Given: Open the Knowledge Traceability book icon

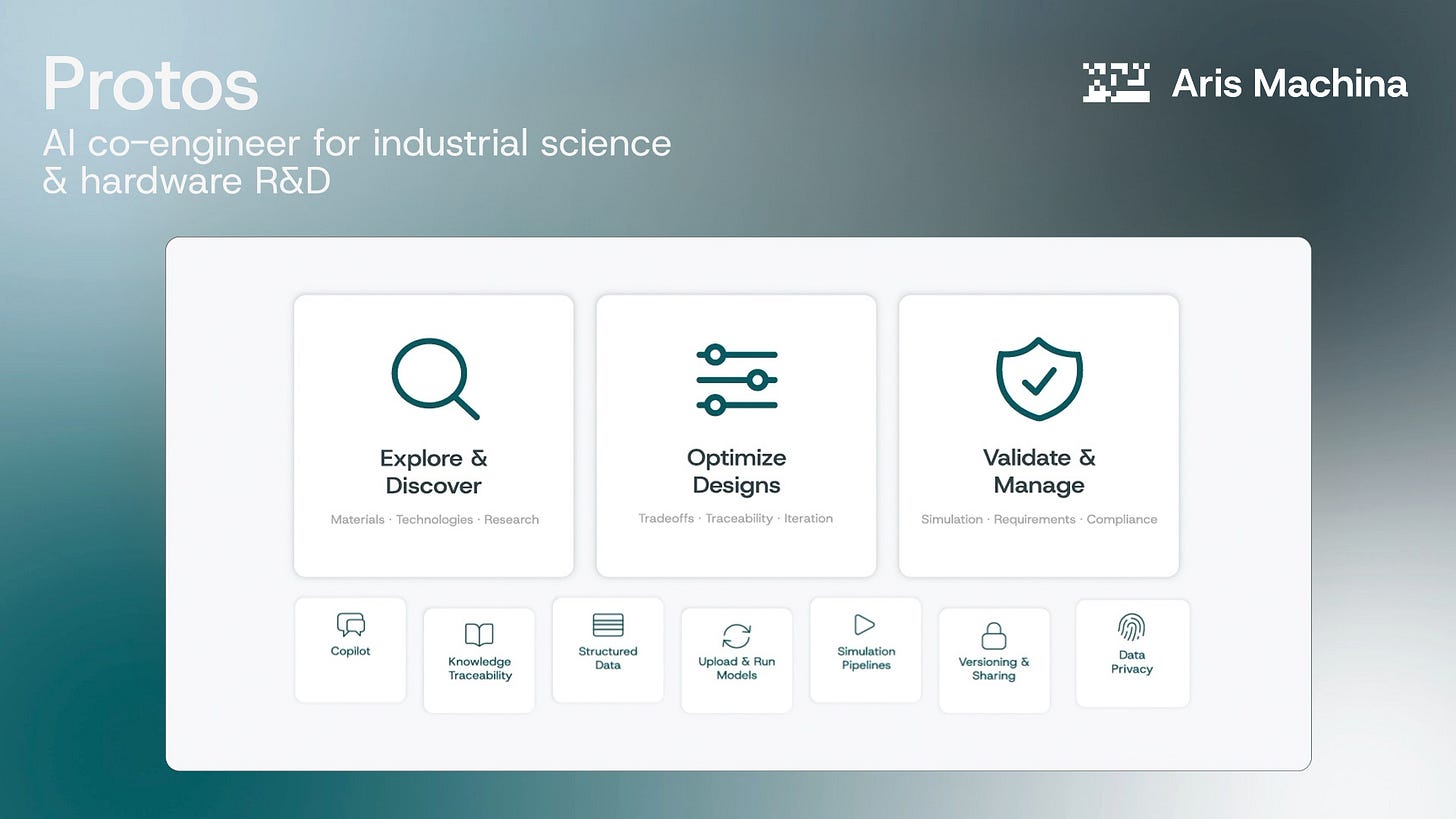Looking at the screenshot, I should coord(479,634).
